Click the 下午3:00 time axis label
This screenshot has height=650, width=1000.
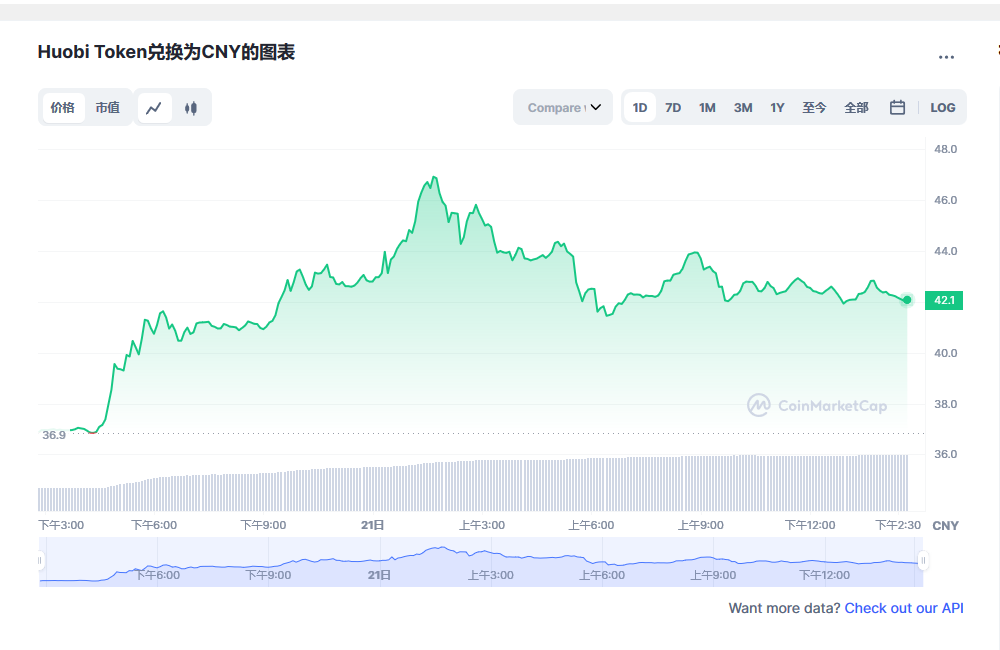(x=61, y=525)
